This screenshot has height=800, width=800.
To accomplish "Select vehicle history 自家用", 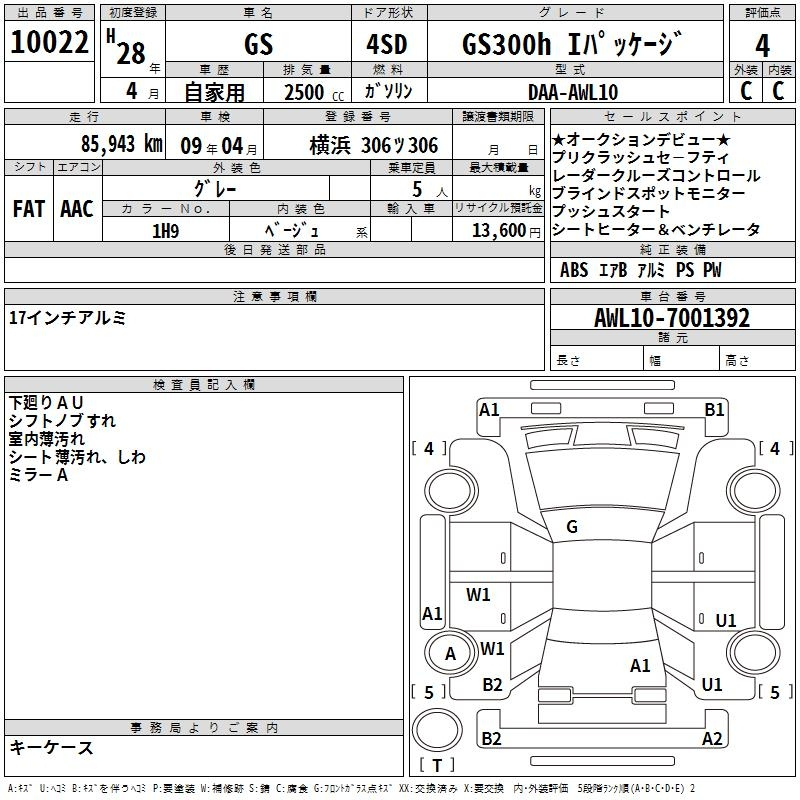I will point(214,92).
